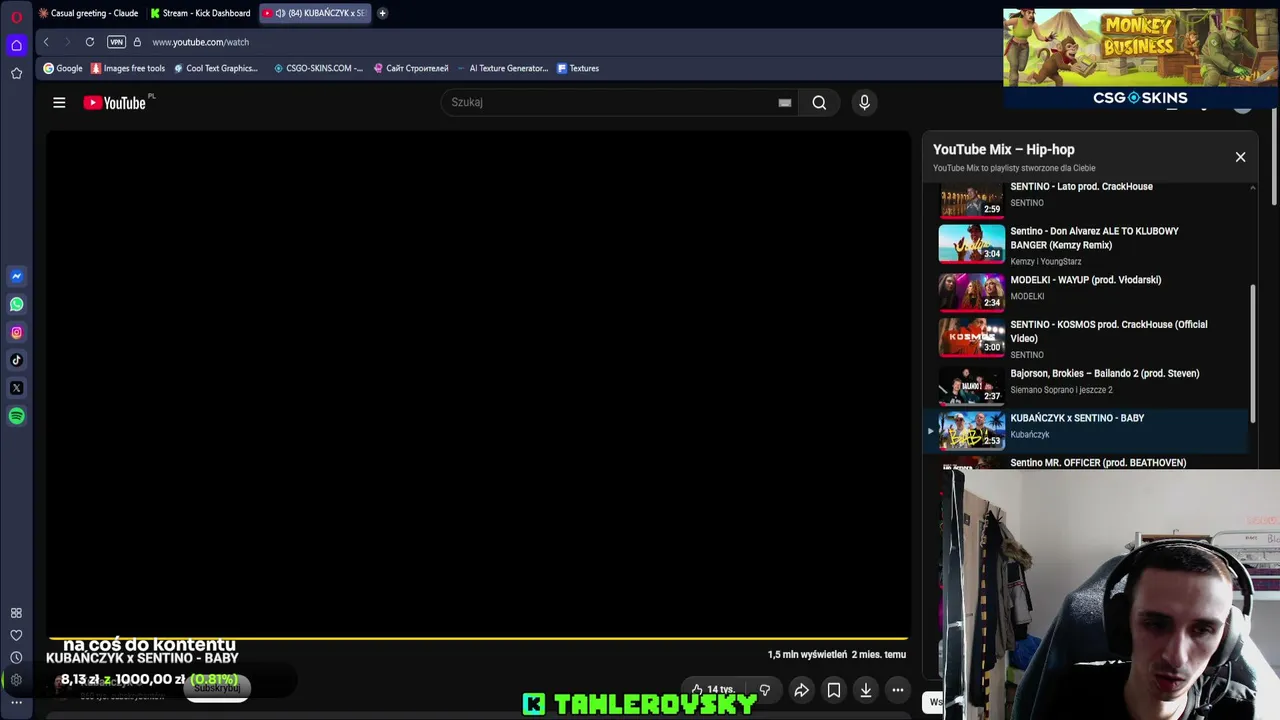Play Sentino MR. OFFICER (prod. BEATHOVEN)
The image size is (1280, 720).
coord(1098,463)
